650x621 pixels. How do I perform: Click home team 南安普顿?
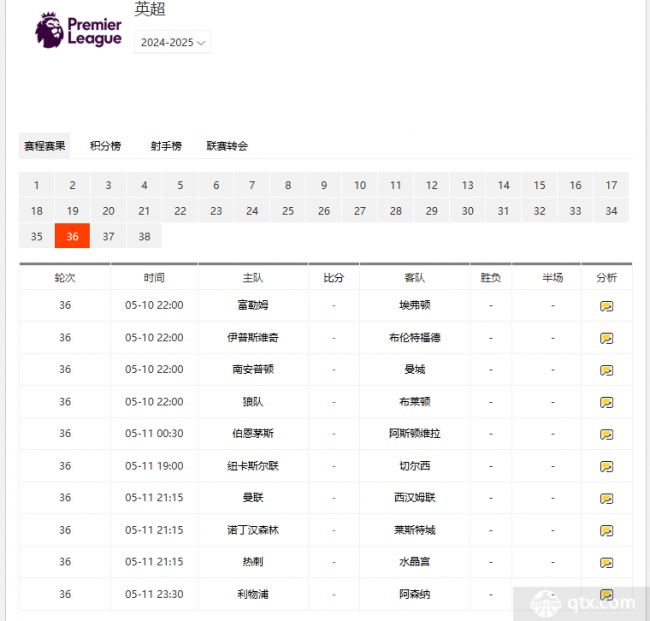253,369
